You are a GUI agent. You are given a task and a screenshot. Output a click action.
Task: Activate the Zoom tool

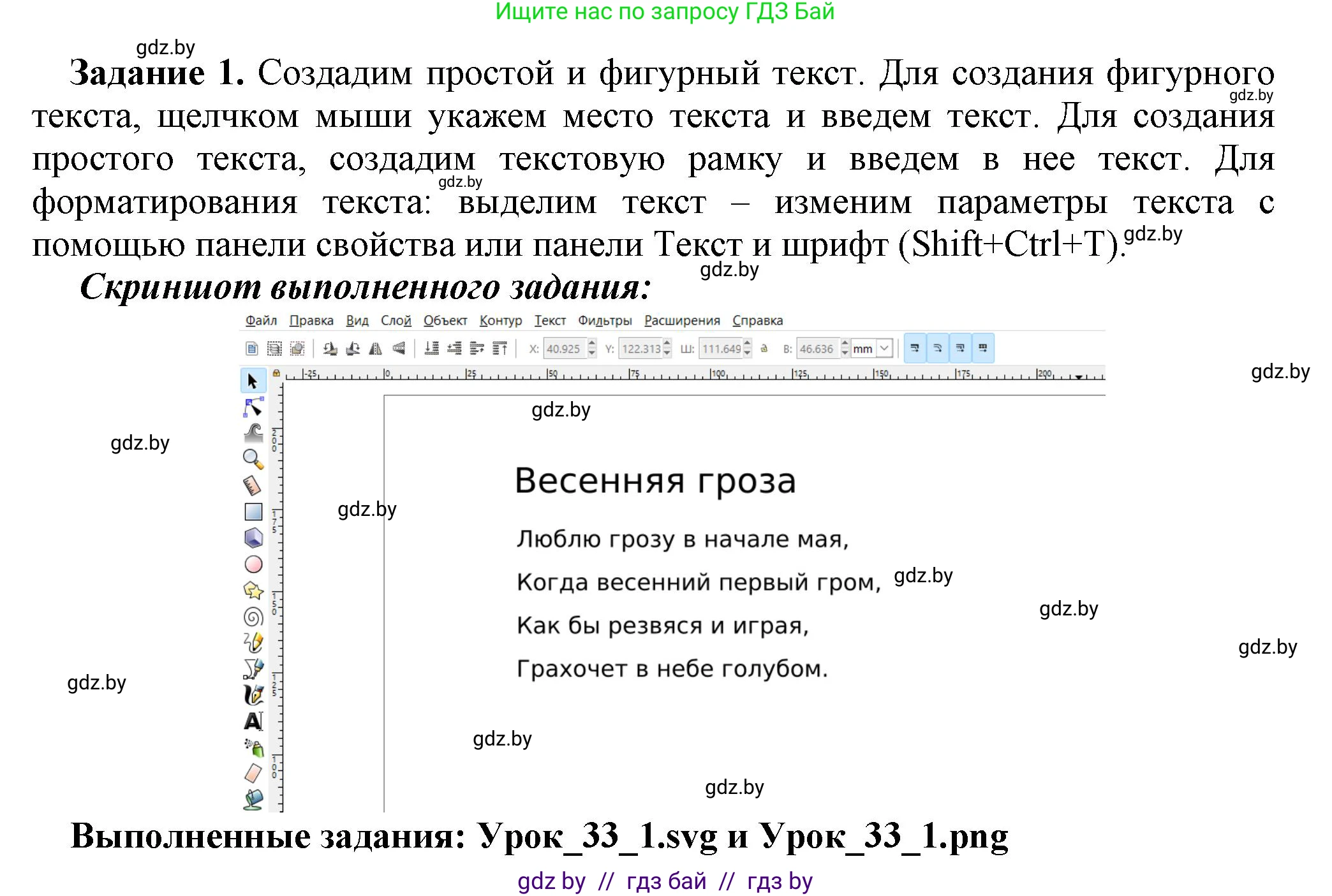(x=253, y=457)
